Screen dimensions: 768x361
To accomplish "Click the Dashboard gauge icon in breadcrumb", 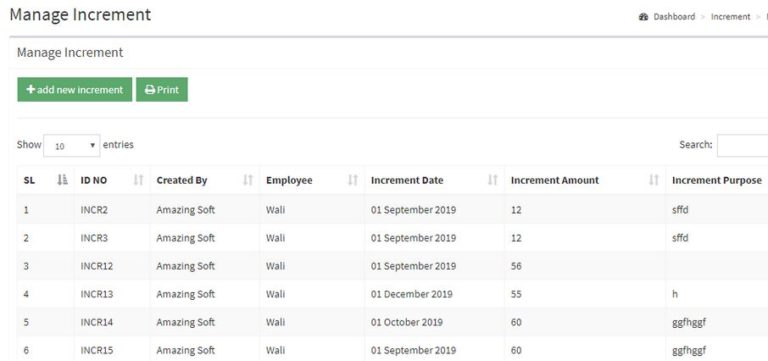I will [644, 17].
